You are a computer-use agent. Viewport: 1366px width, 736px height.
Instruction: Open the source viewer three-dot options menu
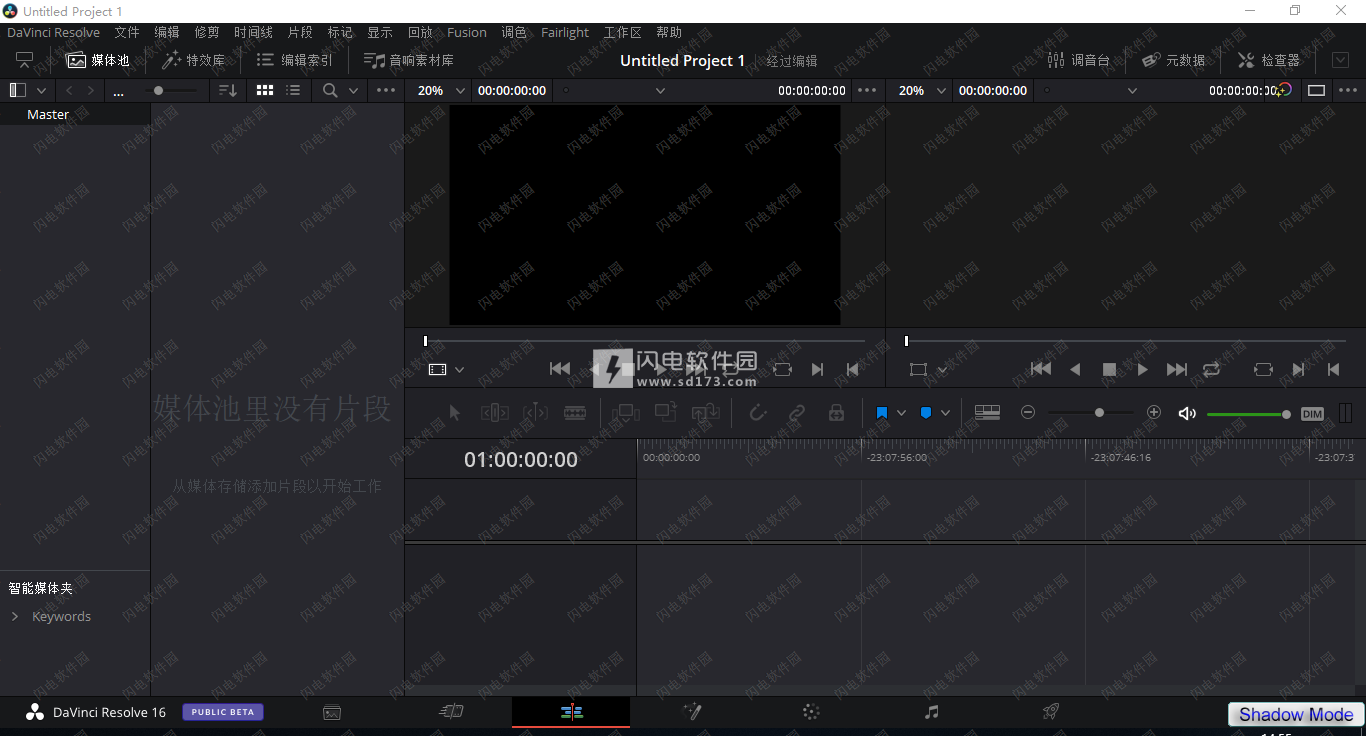click(x=867, y=90)
